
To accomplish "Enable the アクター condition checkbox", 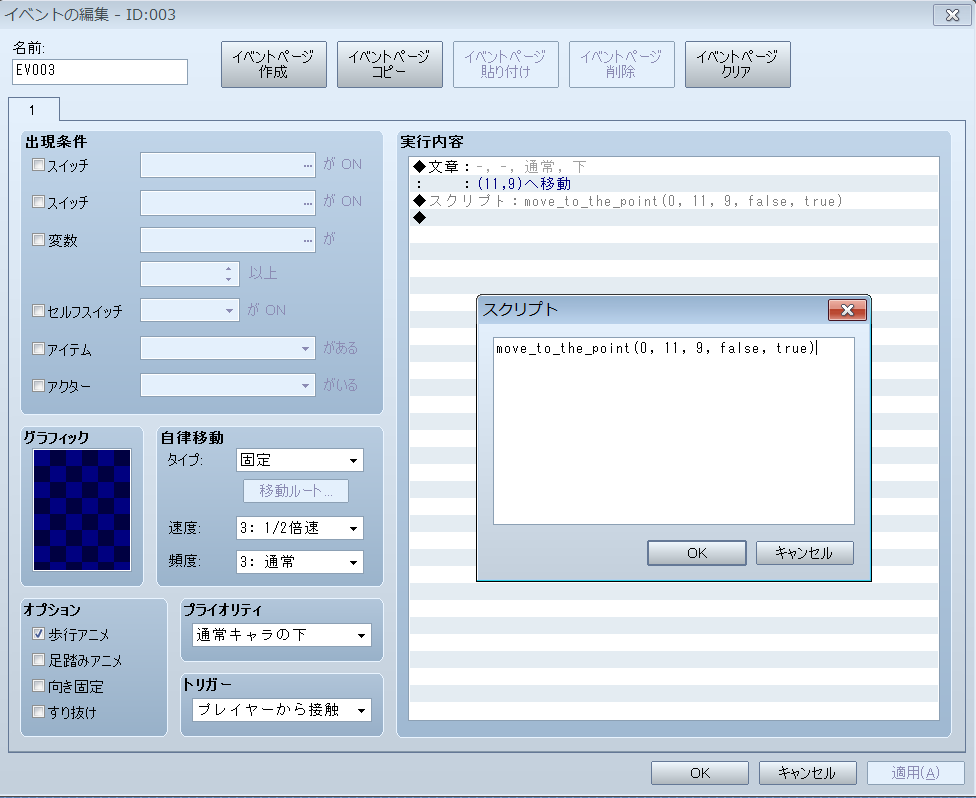I will tap(39, 385).
